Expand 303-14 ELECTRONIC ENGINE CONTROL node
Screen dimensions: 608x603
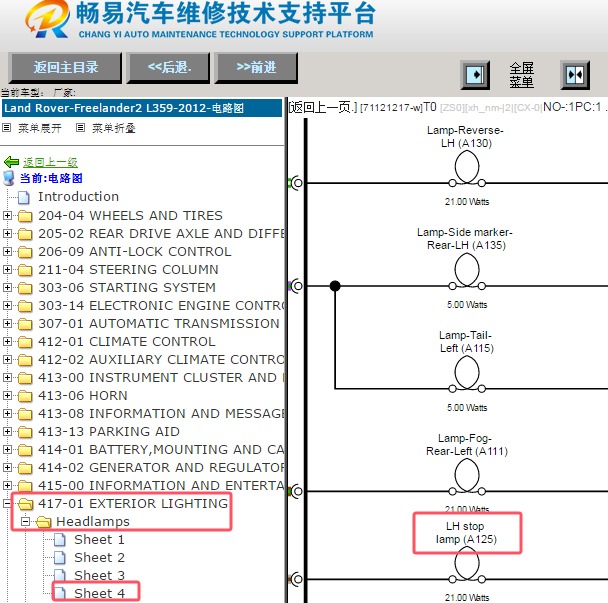point(7,305)
